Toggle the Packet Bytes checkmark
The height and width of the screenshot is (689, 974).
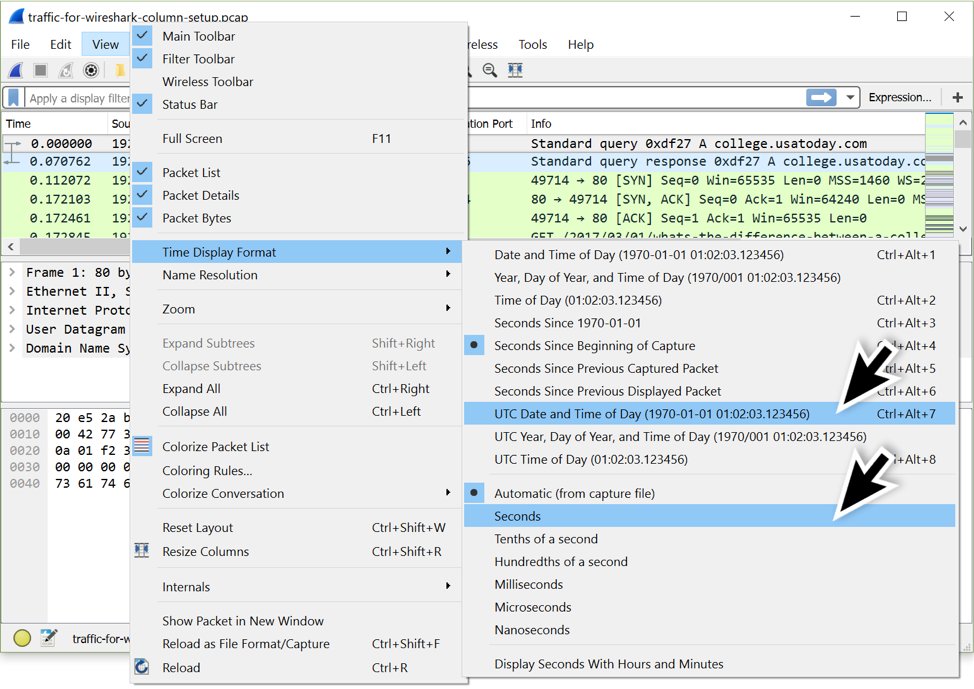point(142,217)
